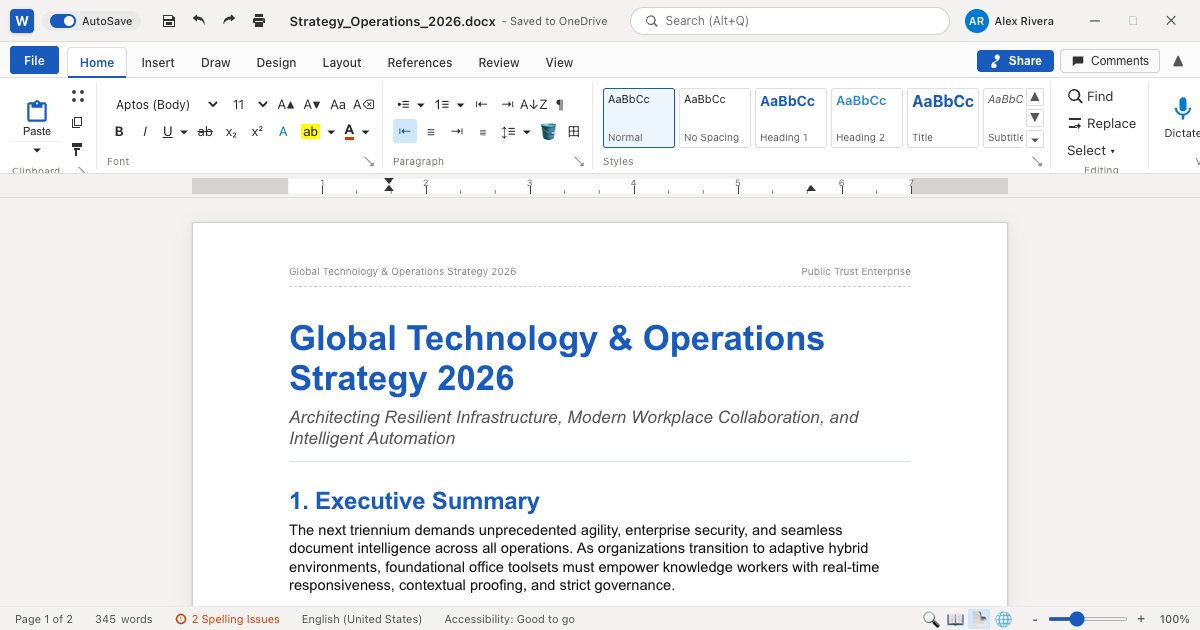This screenshot has height=630, width=1200.
Task: Click the zoom slider handle in status bar
Action: (1077, 619)
